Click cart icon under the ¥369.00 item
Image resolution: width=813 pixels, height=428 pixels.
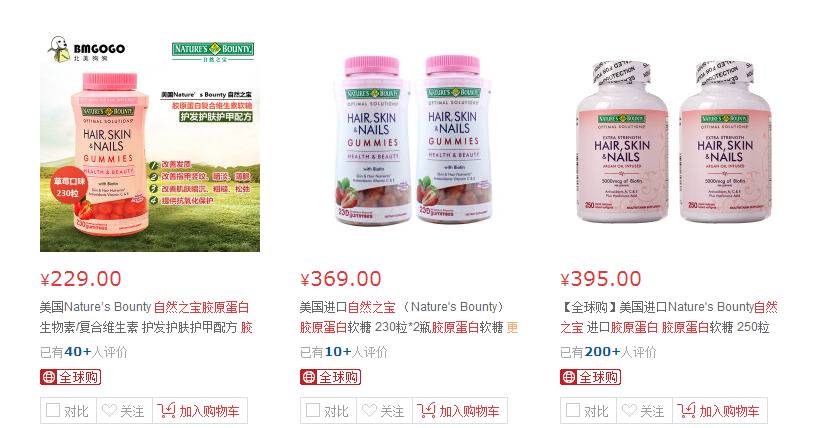click(x=426, y=410)
